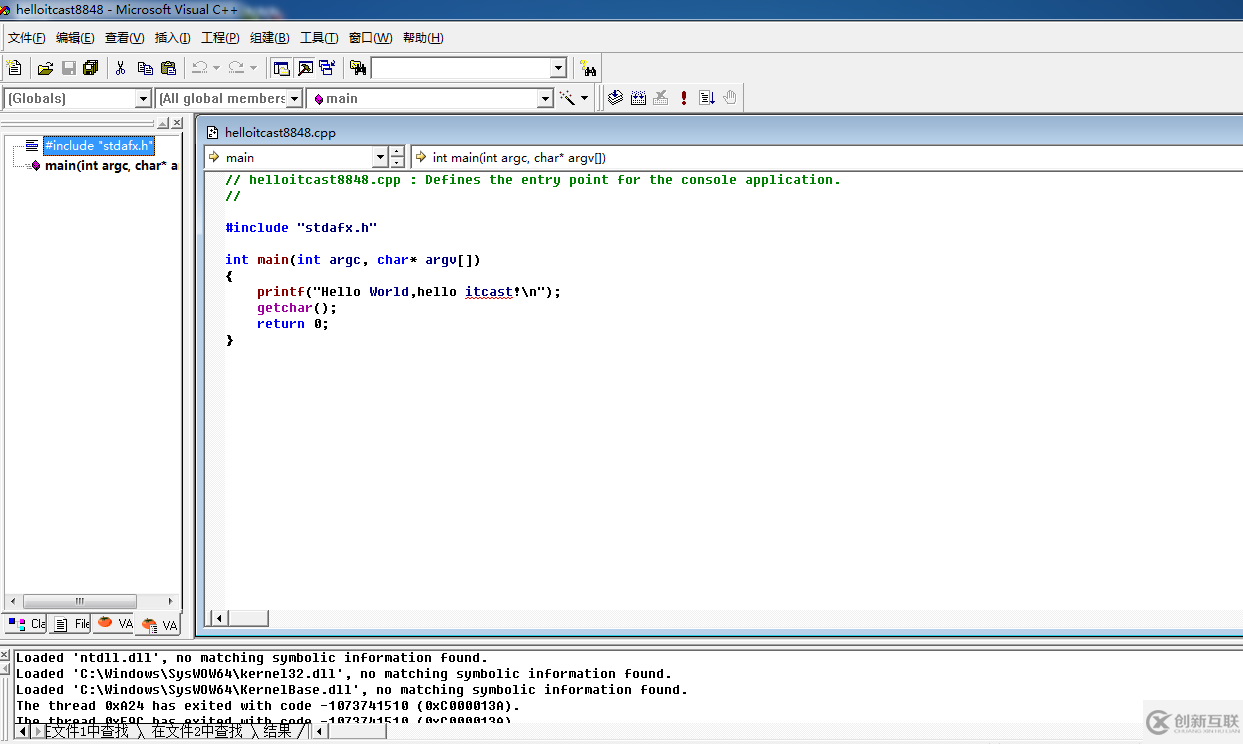
Task: Click the return 0; line in the code
Action: click(293, 324)
